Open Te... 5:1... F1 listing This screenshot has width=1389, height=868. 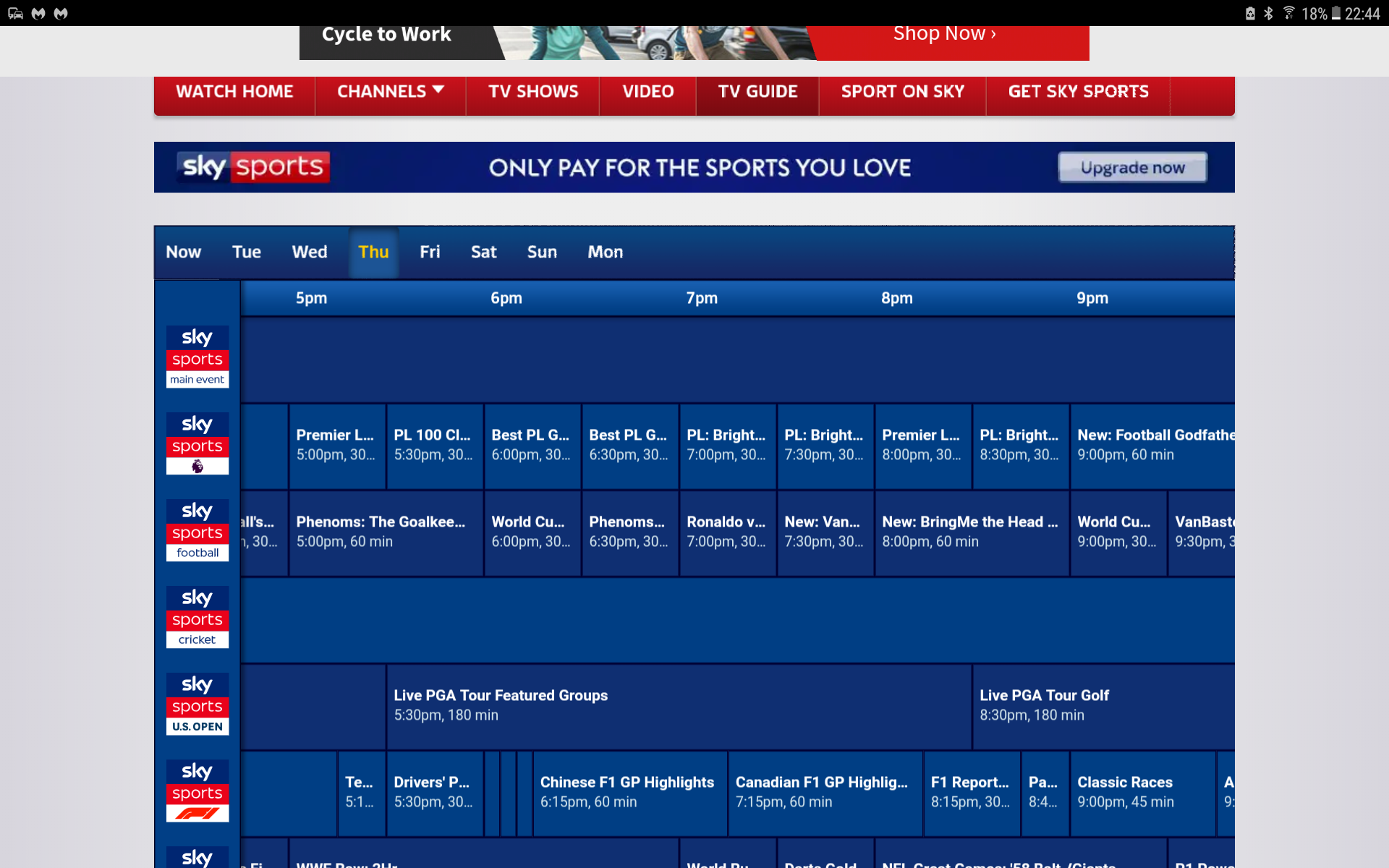[362, 793]
